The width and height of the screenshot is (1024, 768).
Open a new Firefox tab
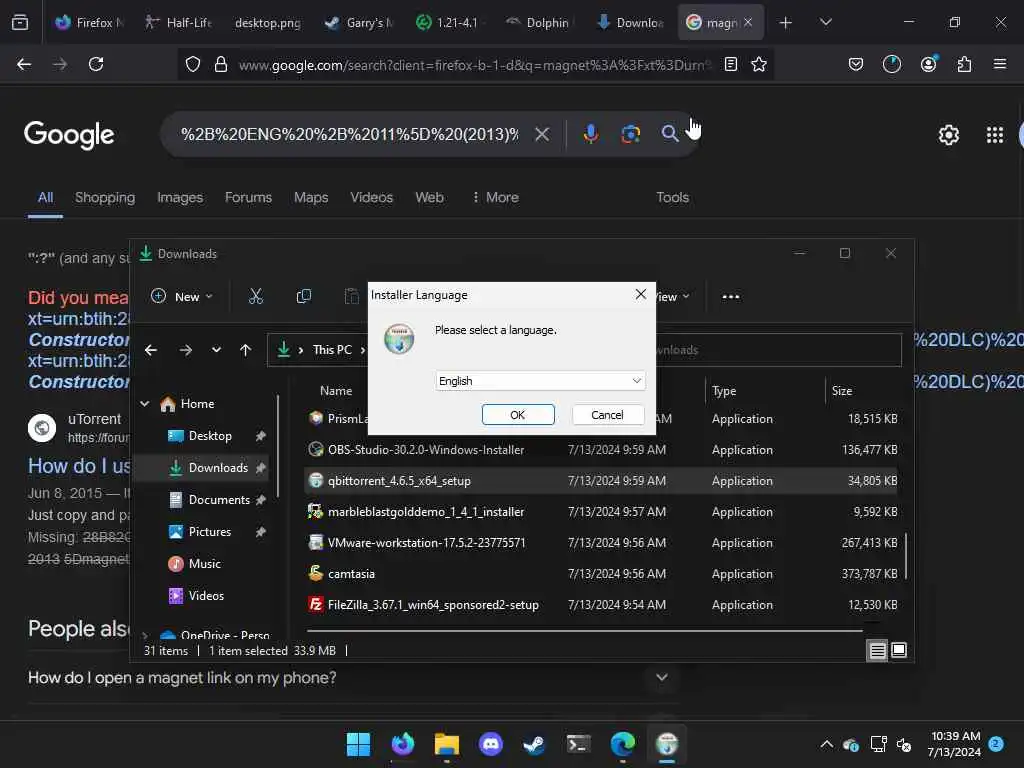point(786,22)
